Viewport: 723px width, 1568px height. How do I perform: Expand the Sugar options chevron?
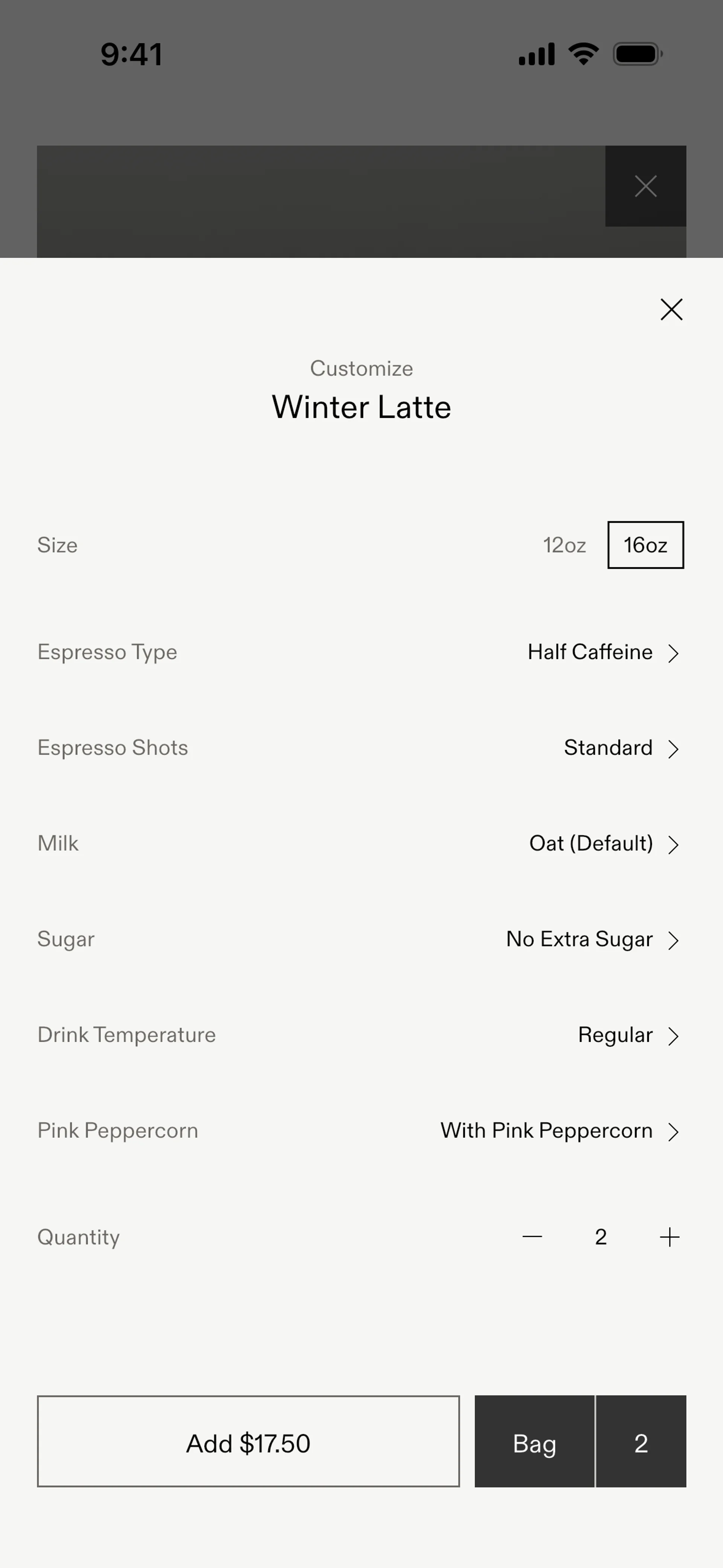pyautogui.click(x=673, y=940)
